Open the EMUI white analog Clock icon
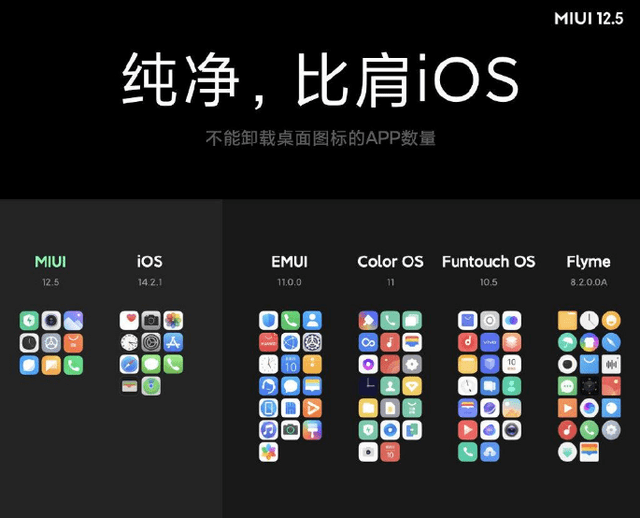 (269, 364)
